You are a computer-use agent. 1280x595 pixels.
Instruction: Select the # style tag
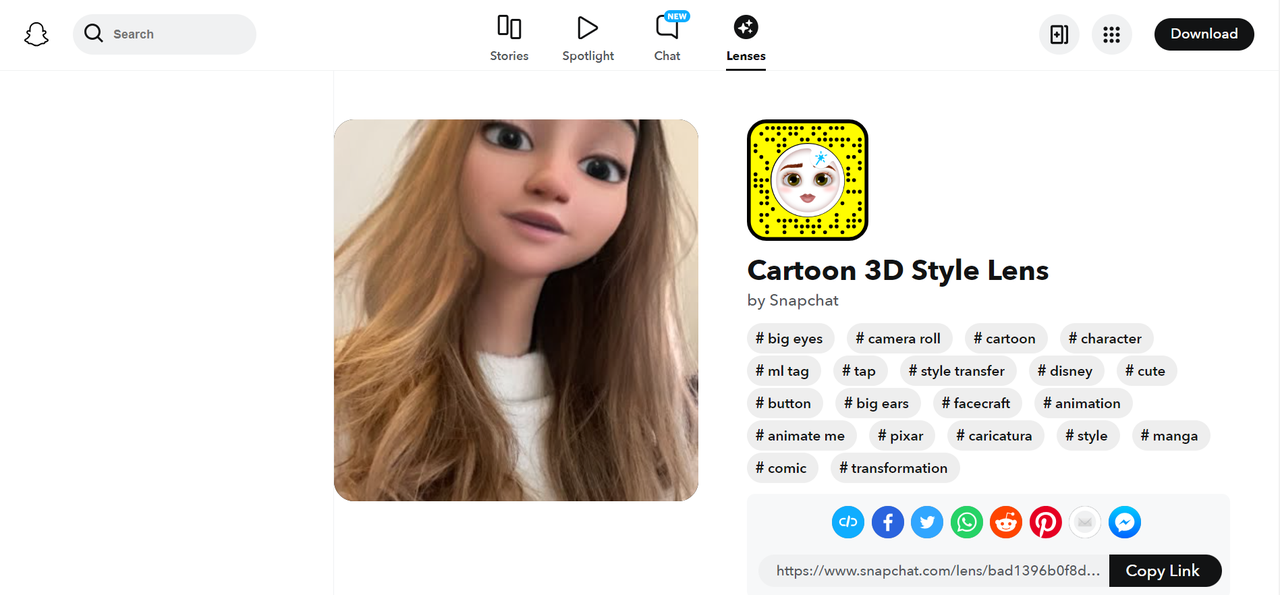1086,436
